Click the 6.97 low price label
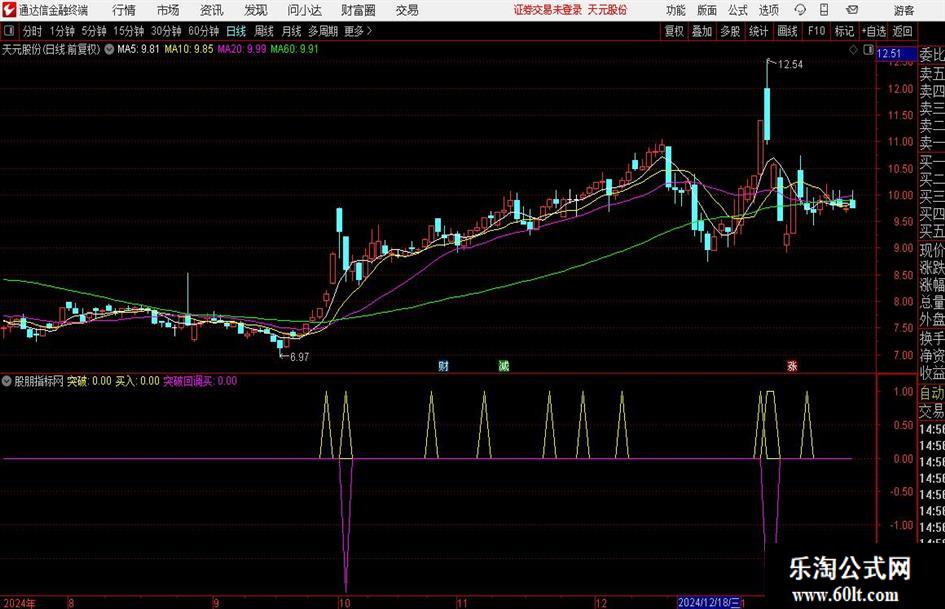Screen dimensions: 945x609 point(300,357)
